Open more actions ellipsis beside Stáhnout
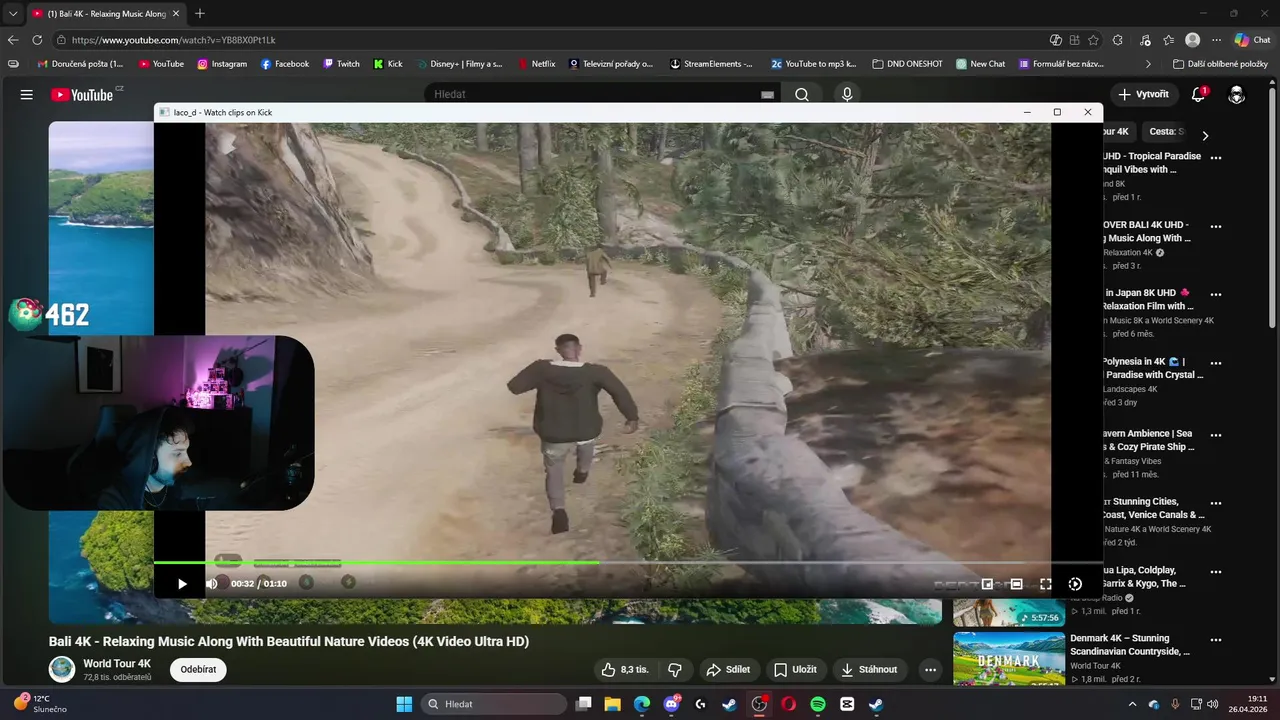1280x720 pixels. [x=930, y=669]
